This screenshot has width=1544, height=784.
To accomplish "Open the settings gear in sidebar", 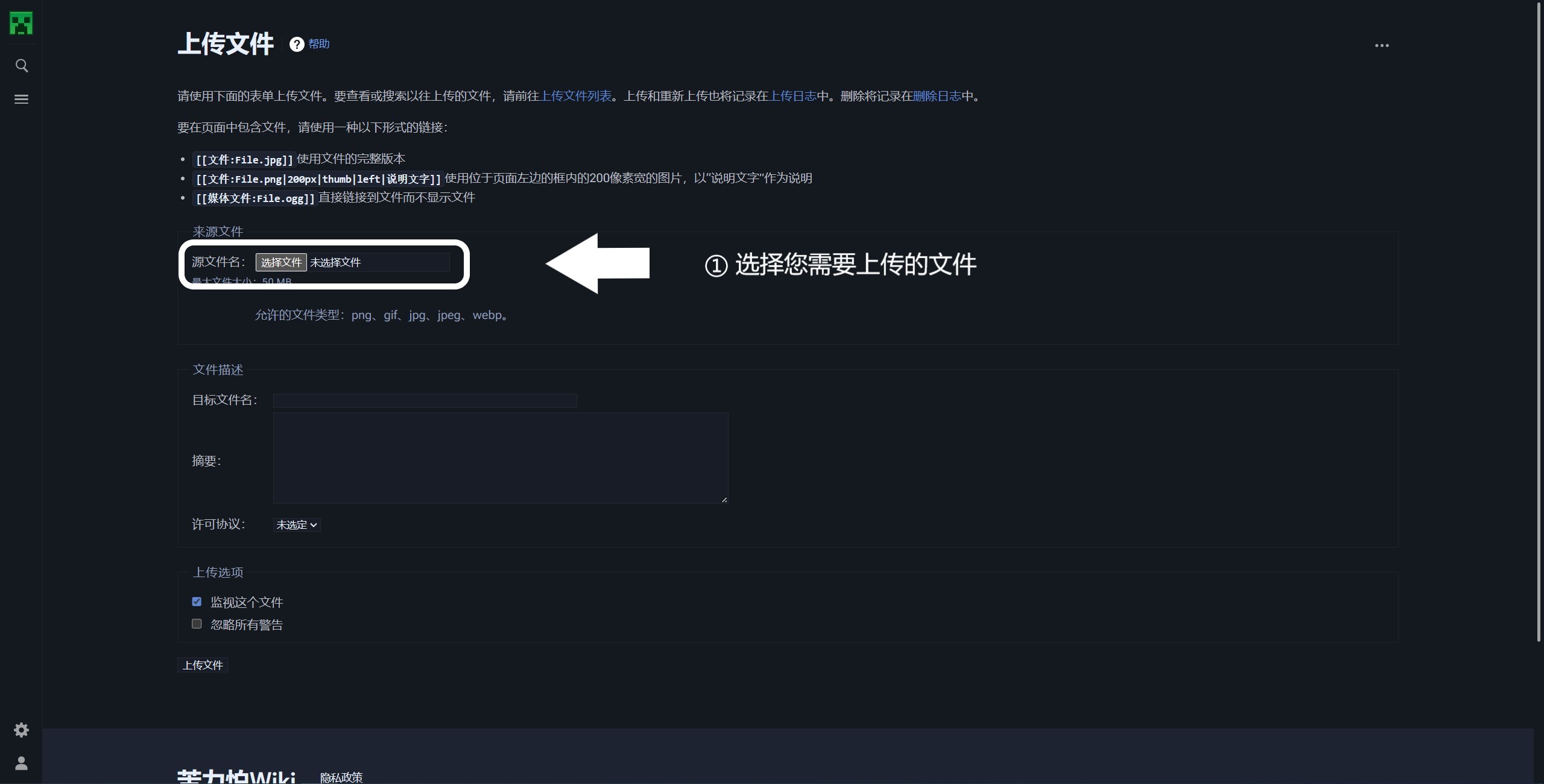I will click(21, 730).
